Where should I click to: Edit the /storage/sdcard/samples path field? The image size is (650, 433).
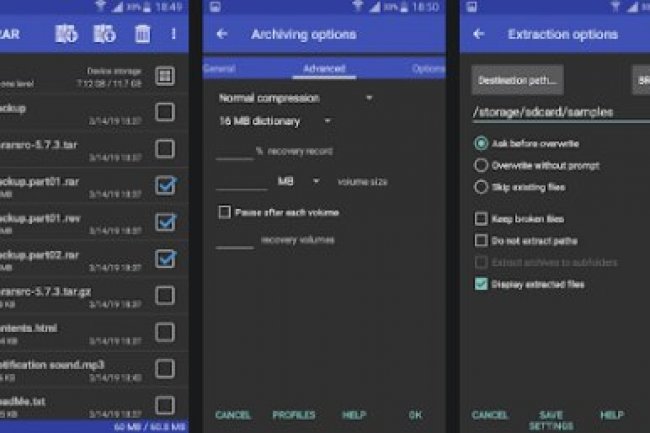click(x=561, y=112)
